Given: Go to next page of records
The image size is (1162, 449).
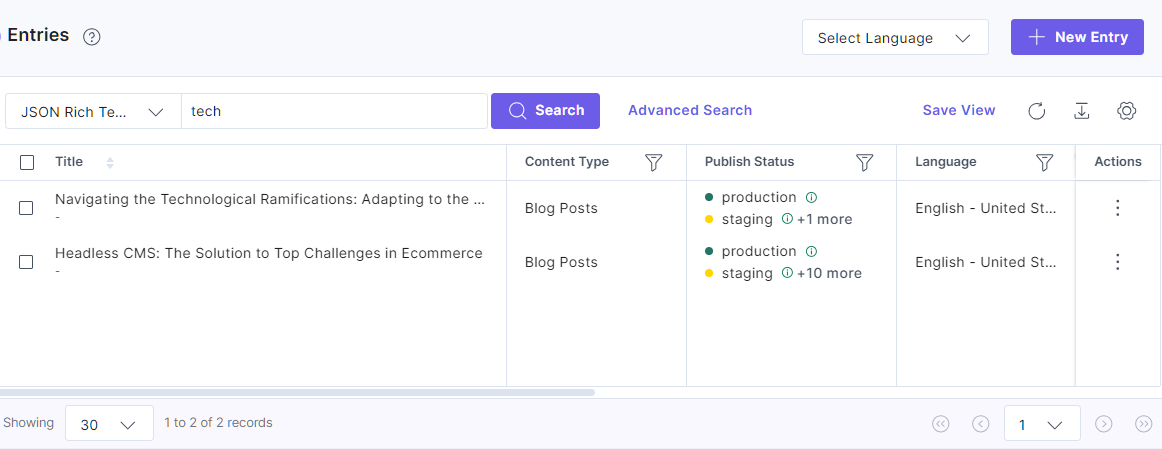Looking at the screenshot, I should [1103, 424].
